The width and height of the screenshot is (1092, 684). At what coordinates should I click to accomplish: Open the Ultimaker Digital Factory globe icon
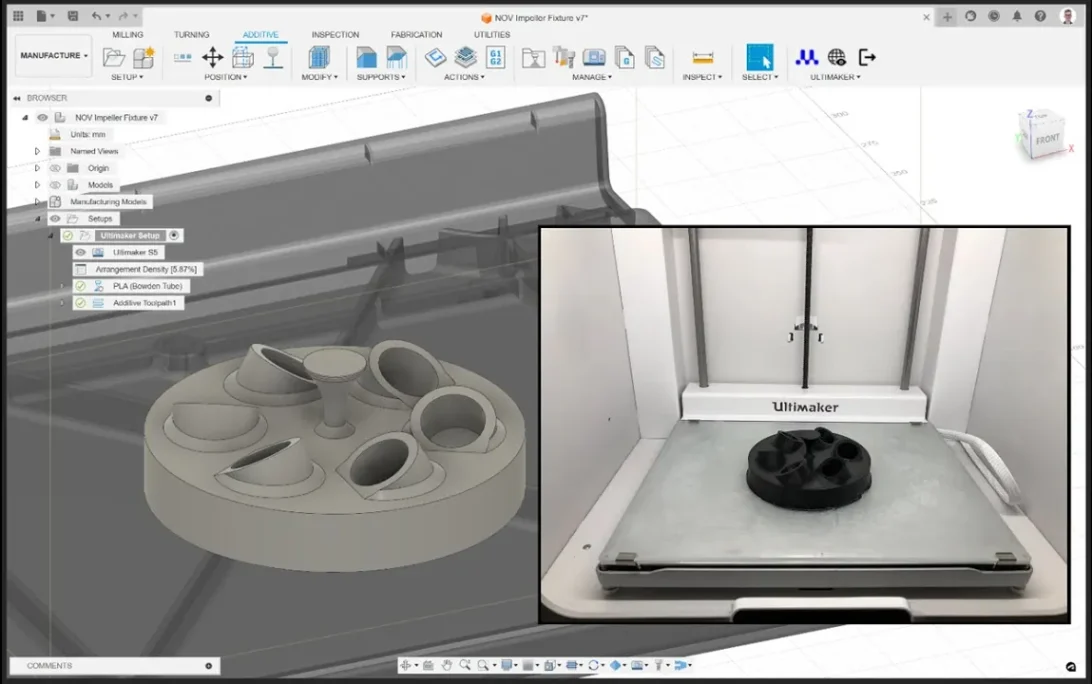[838, 58]
